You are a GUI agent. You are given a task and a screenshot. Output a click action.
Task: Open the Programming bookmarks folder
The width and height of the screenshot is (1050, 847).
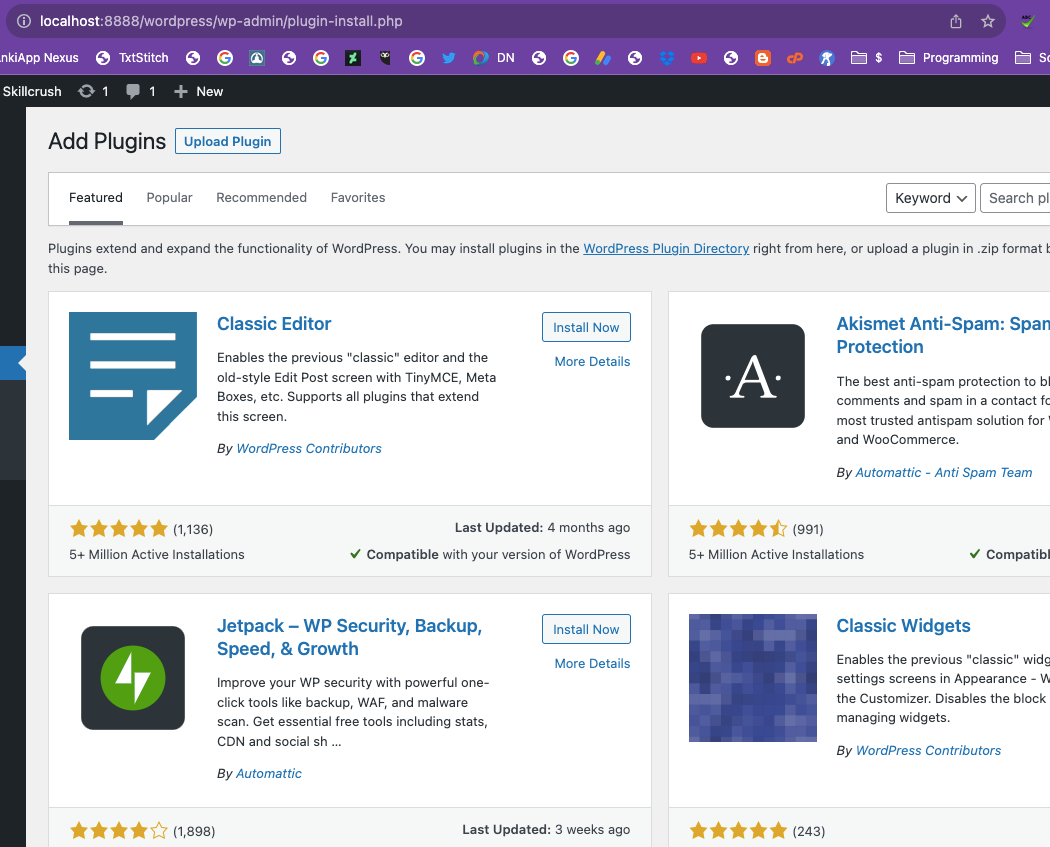coord(948,58)
